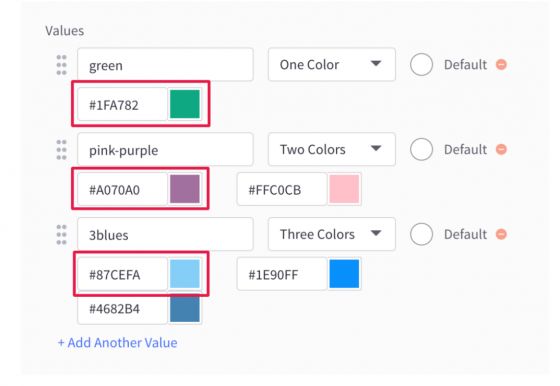Viewport: 560px width, 386px height.
Task: Choose the Default radio for 3blues
Action: (421, 234)
